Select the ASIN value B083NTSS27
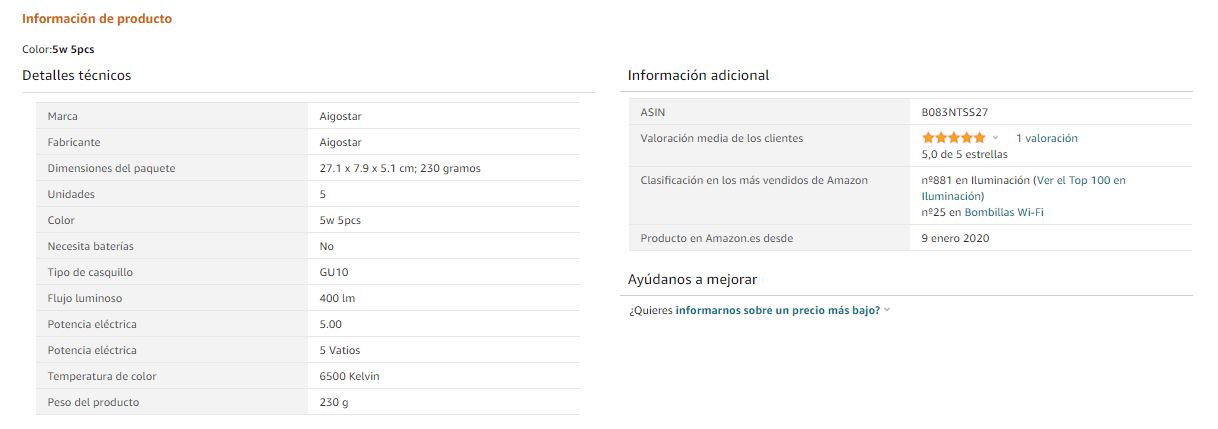This screenshot has width=1218, height=429. coord(954,112)
